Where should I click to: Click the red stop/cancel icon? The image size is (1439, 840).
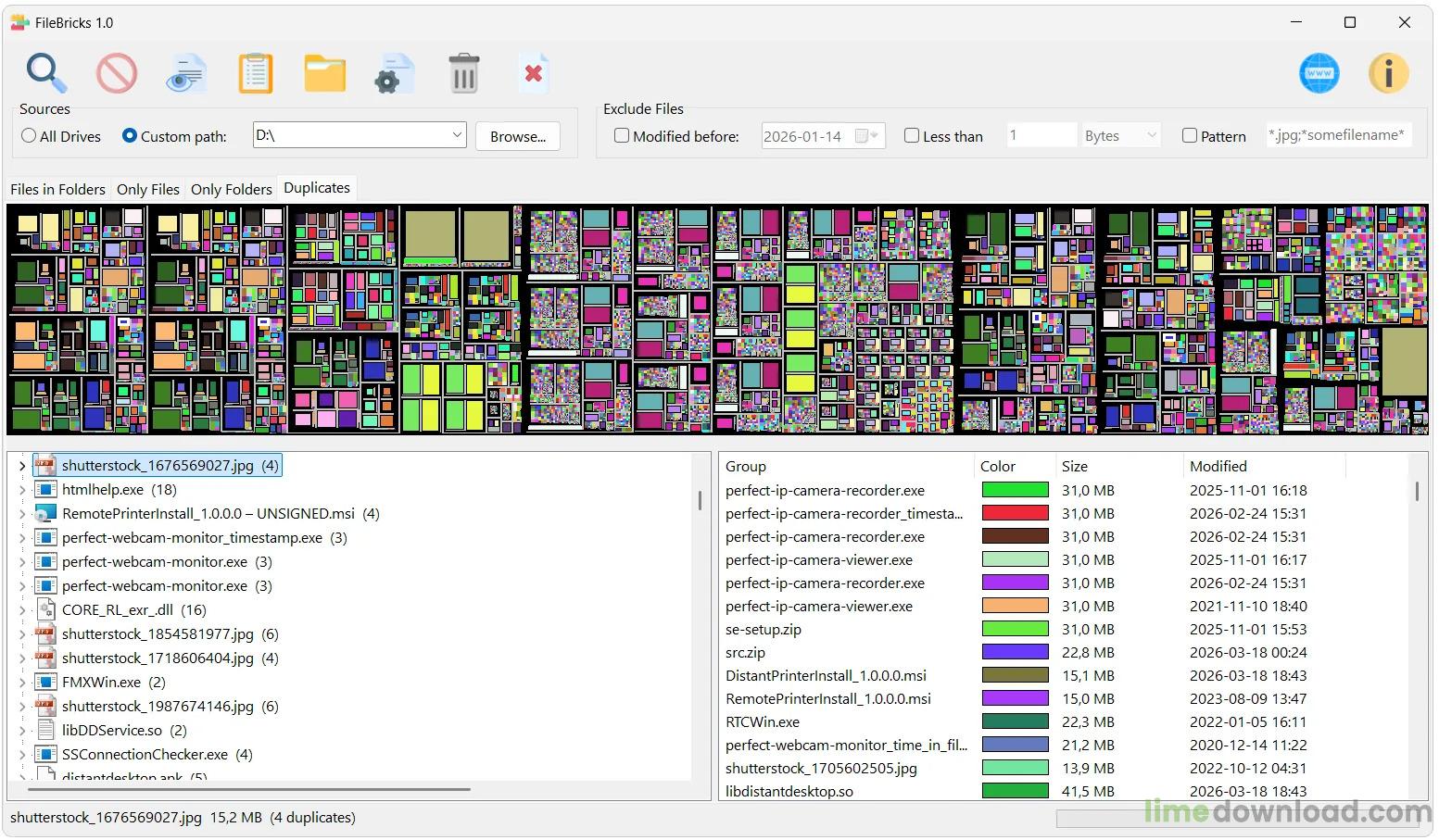[x=116, y=73]
